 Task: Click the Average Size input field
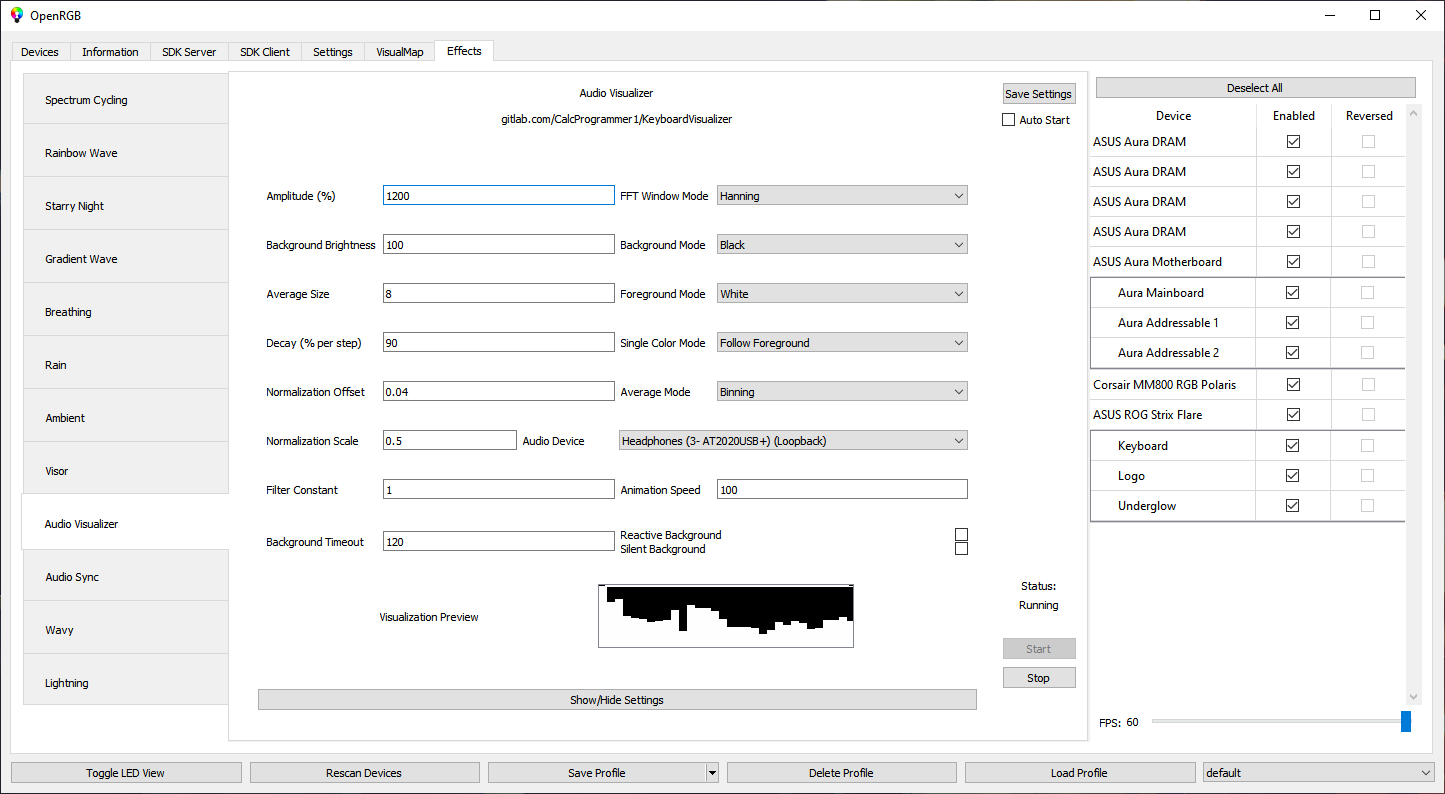(499, 294)
